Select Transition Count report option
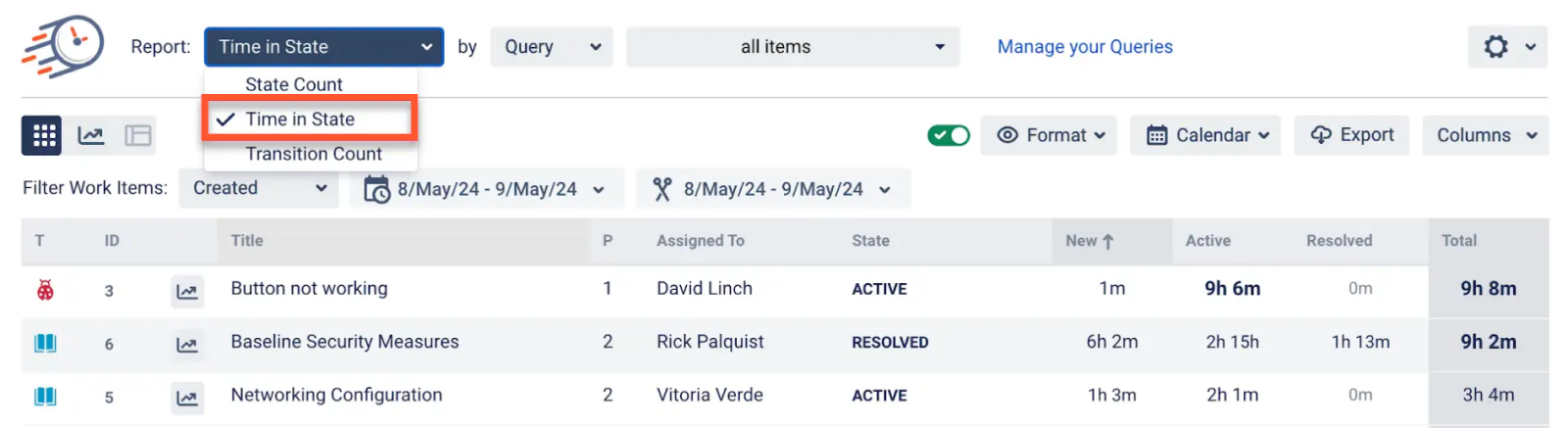The image size is (1568, 428). (314, 154)
